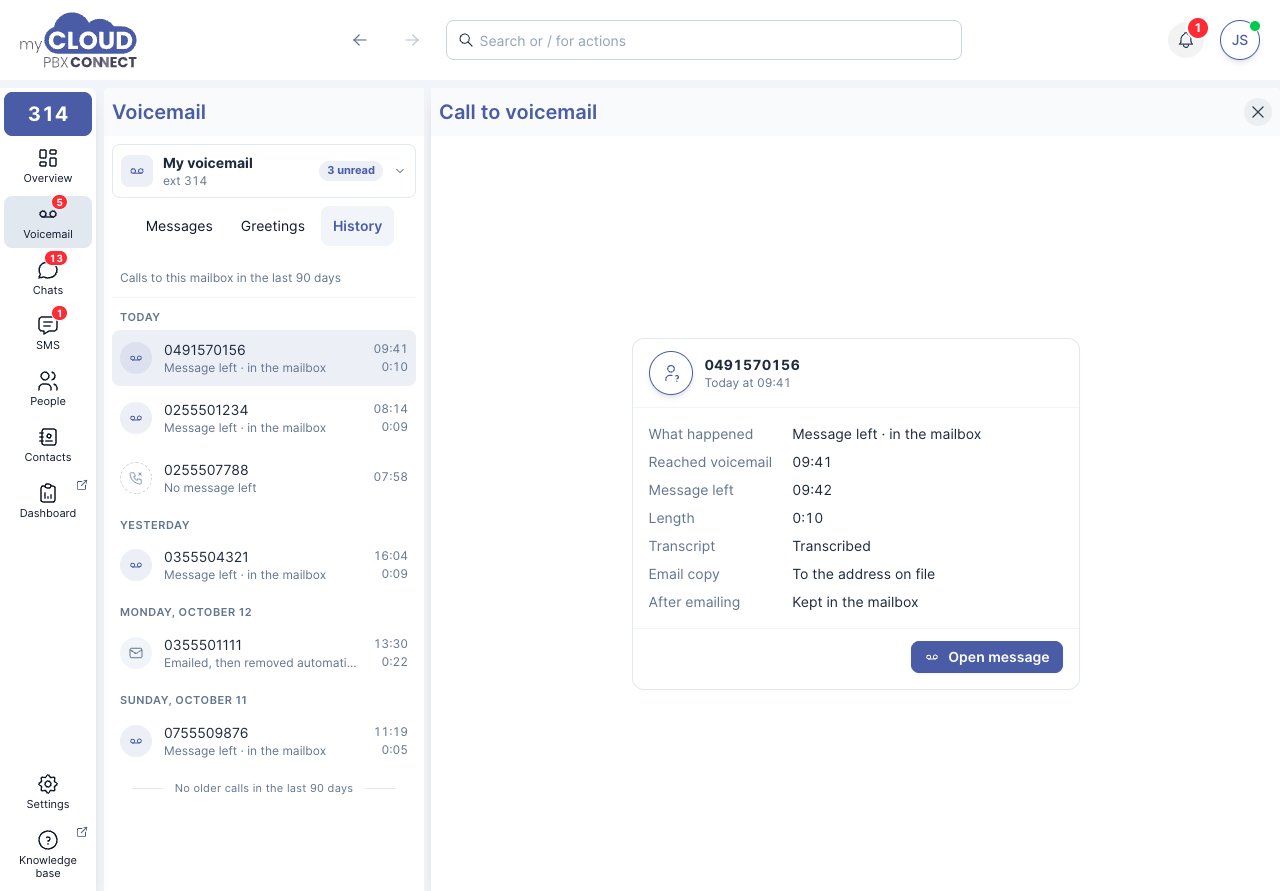
Task: Click the notifications bell icon
Action: pos(1186,40)
